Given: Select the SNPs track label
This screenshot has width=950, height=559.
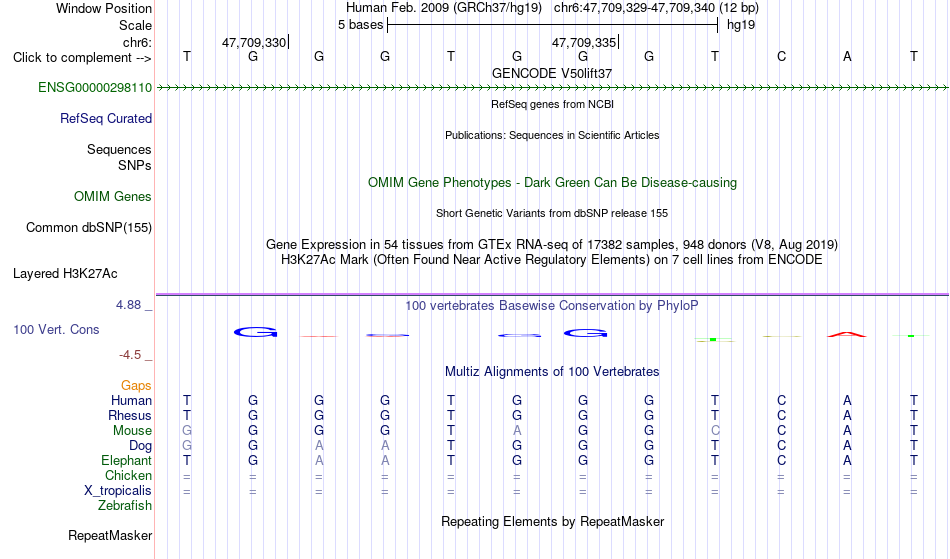Looking at the screenshot, I should (x=135, y=165).
